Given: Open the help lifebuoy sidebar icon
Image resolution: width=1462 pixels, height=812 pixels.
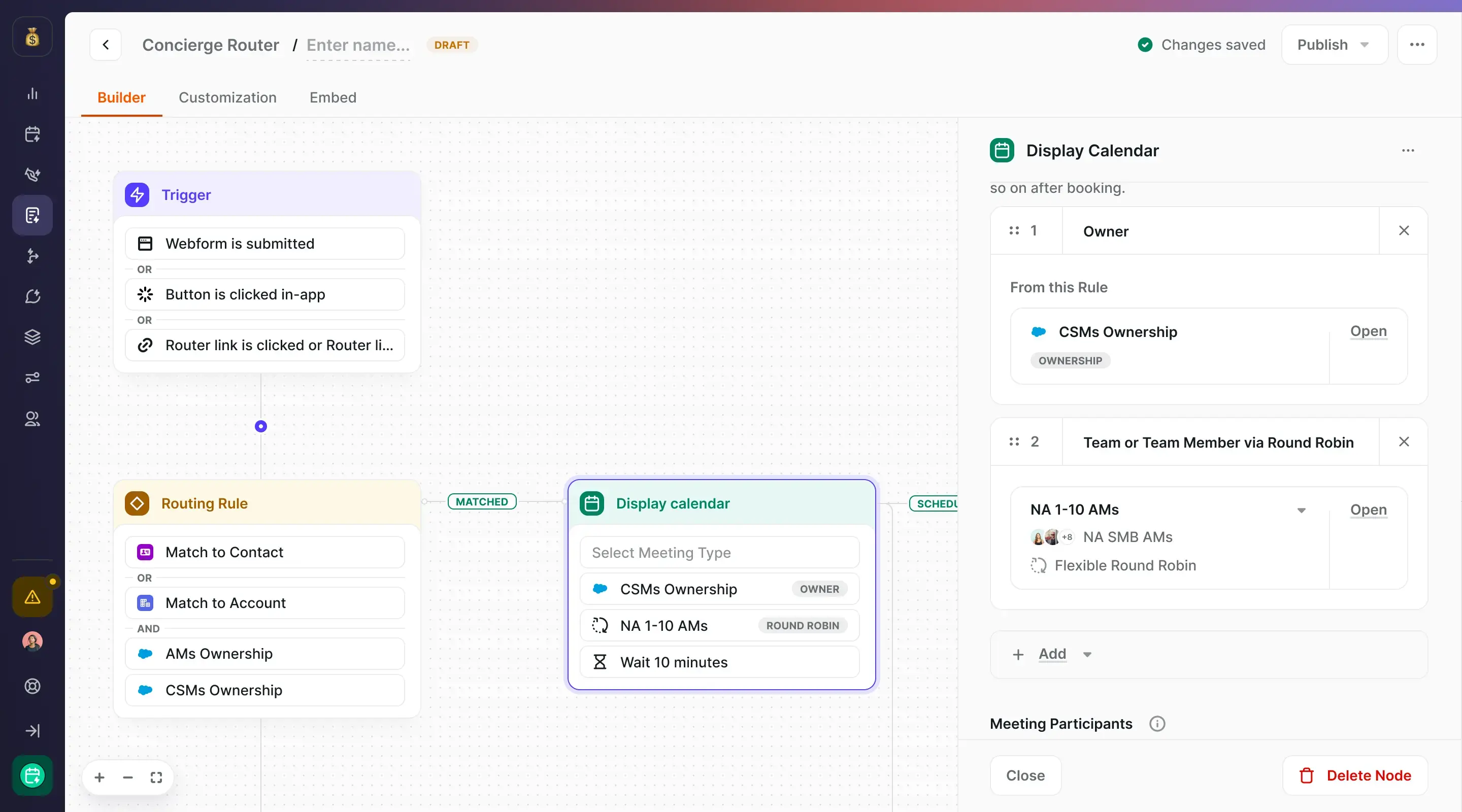Looking at the screenshot, I should coord(32,686).
